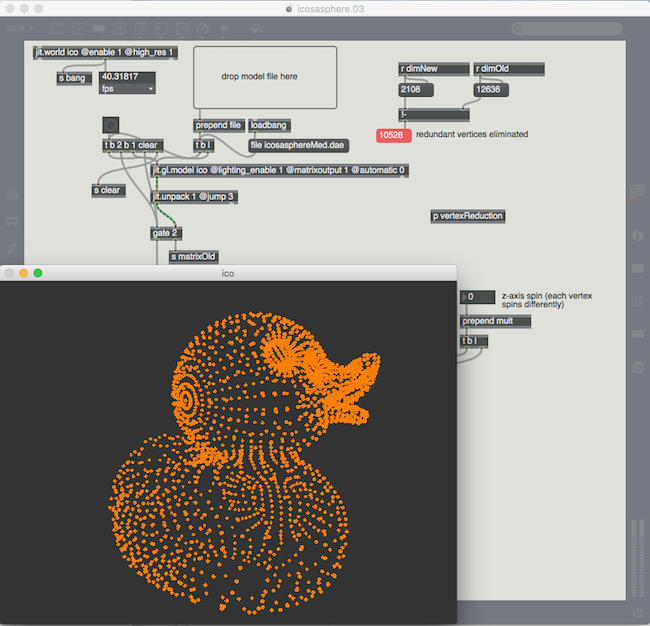Select the t b l object below prepend mult

tap(474, 342)
